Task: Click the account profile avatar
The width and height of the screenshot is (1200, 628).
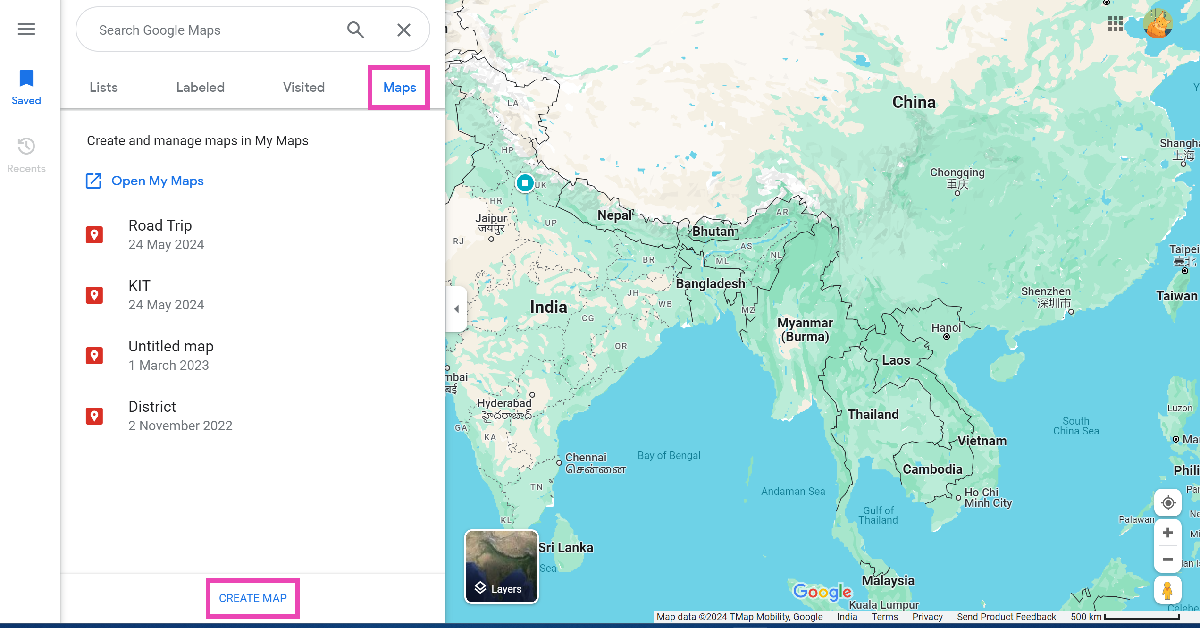Action: 1157,24
